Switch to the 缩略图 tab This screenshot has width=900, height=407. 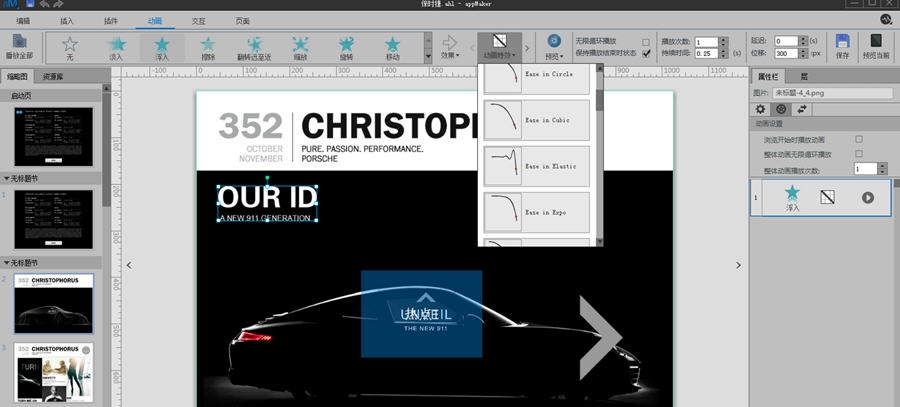[x=17, y=76]
